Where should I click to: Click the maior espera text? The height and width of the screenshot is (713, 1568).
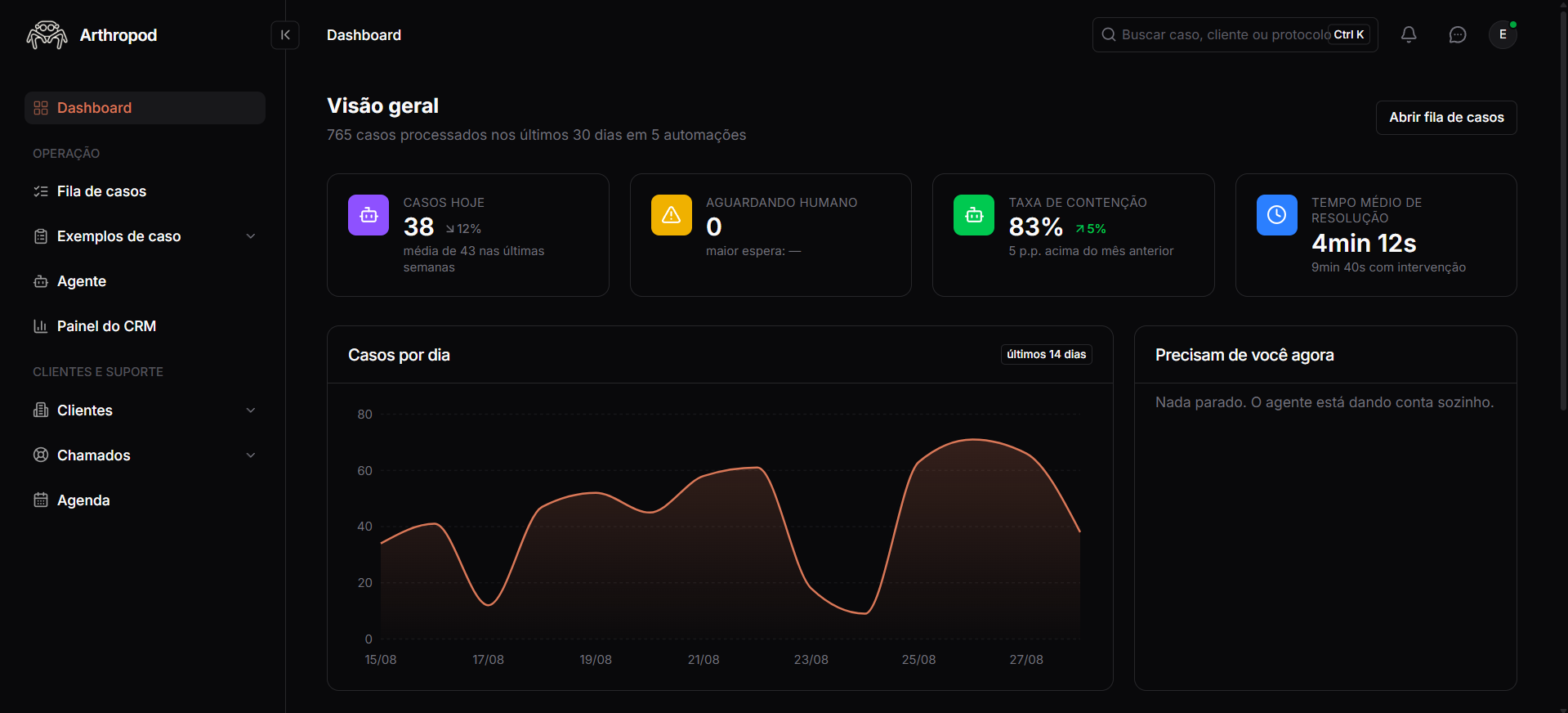point(753,251)
